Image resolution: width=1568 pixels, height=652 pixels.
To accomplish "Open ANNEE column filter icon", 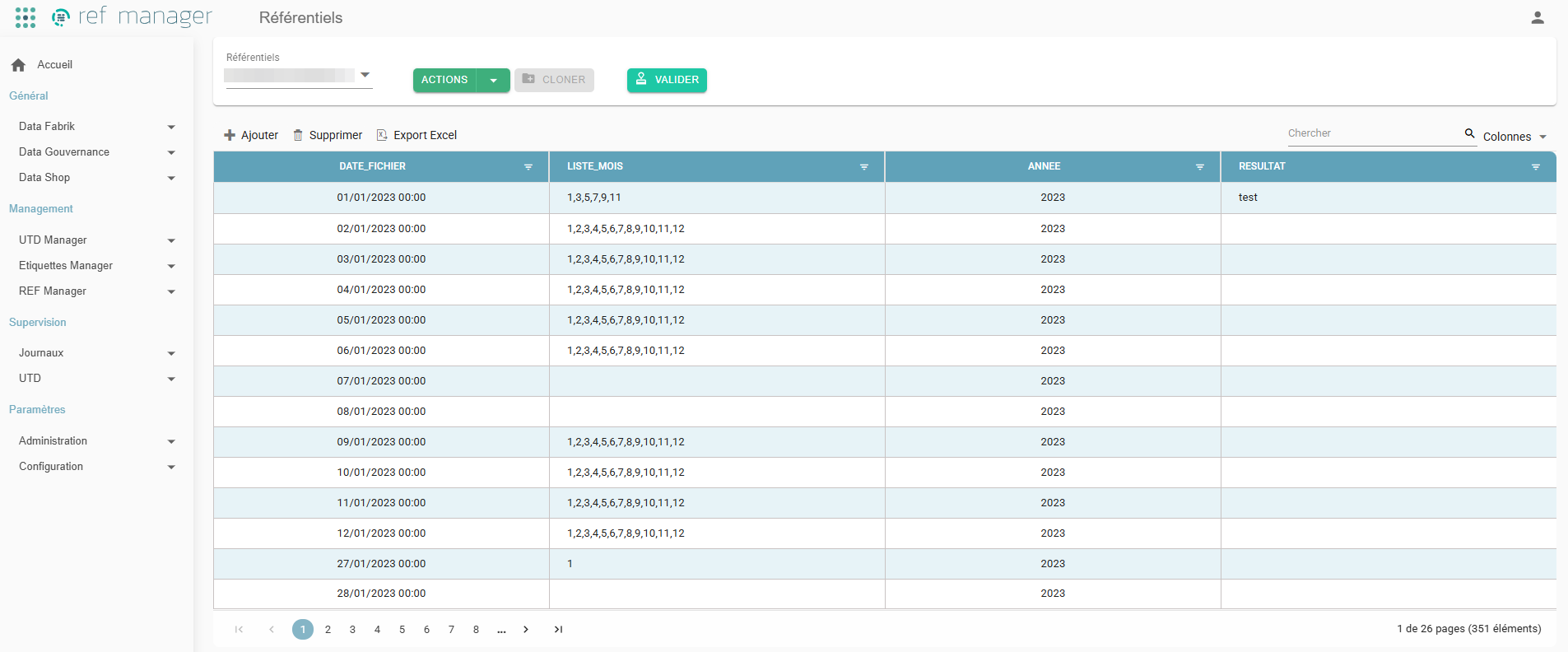I will 1200,167.
